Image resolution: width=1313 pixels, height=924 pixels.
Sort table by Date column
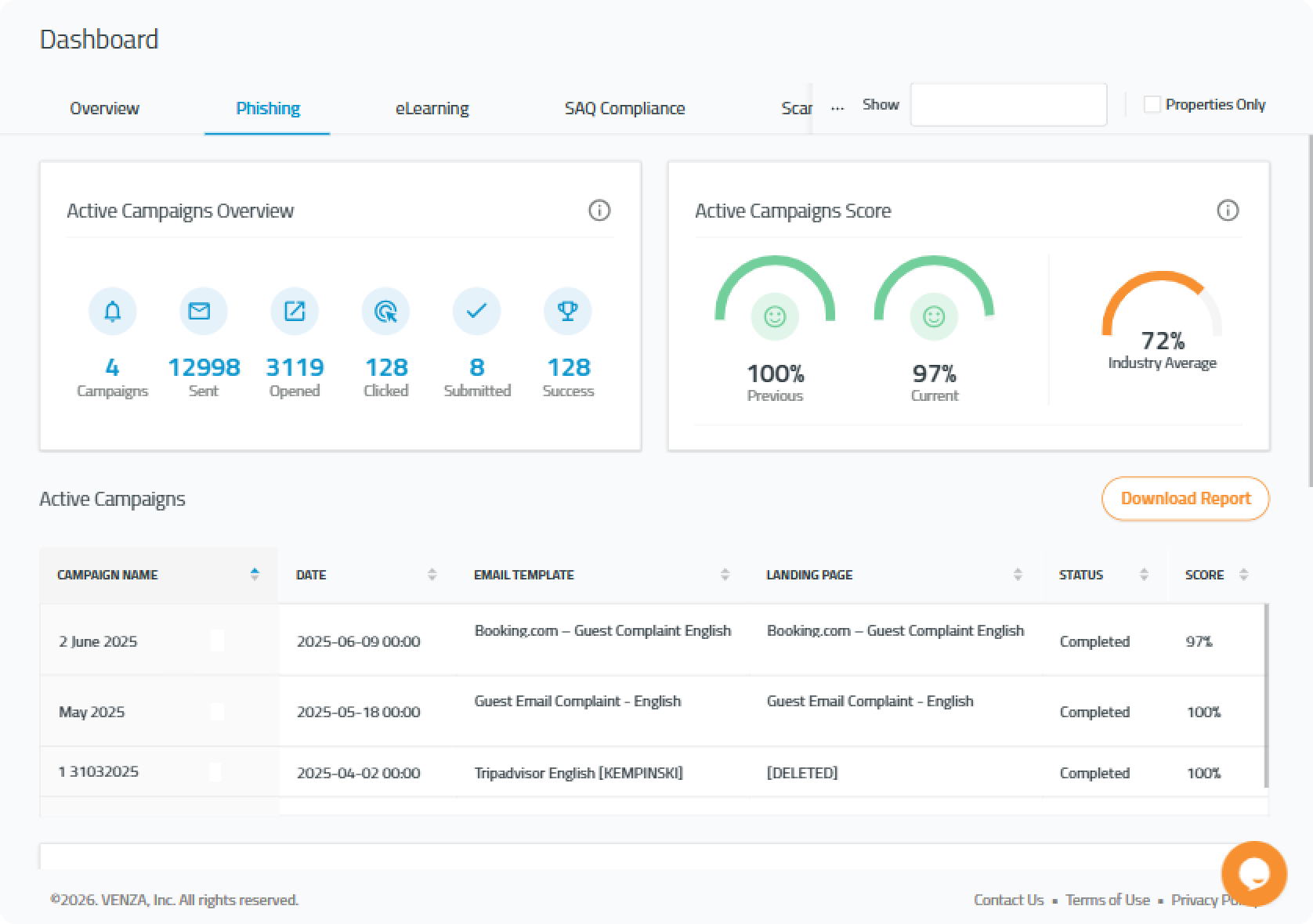432,575
